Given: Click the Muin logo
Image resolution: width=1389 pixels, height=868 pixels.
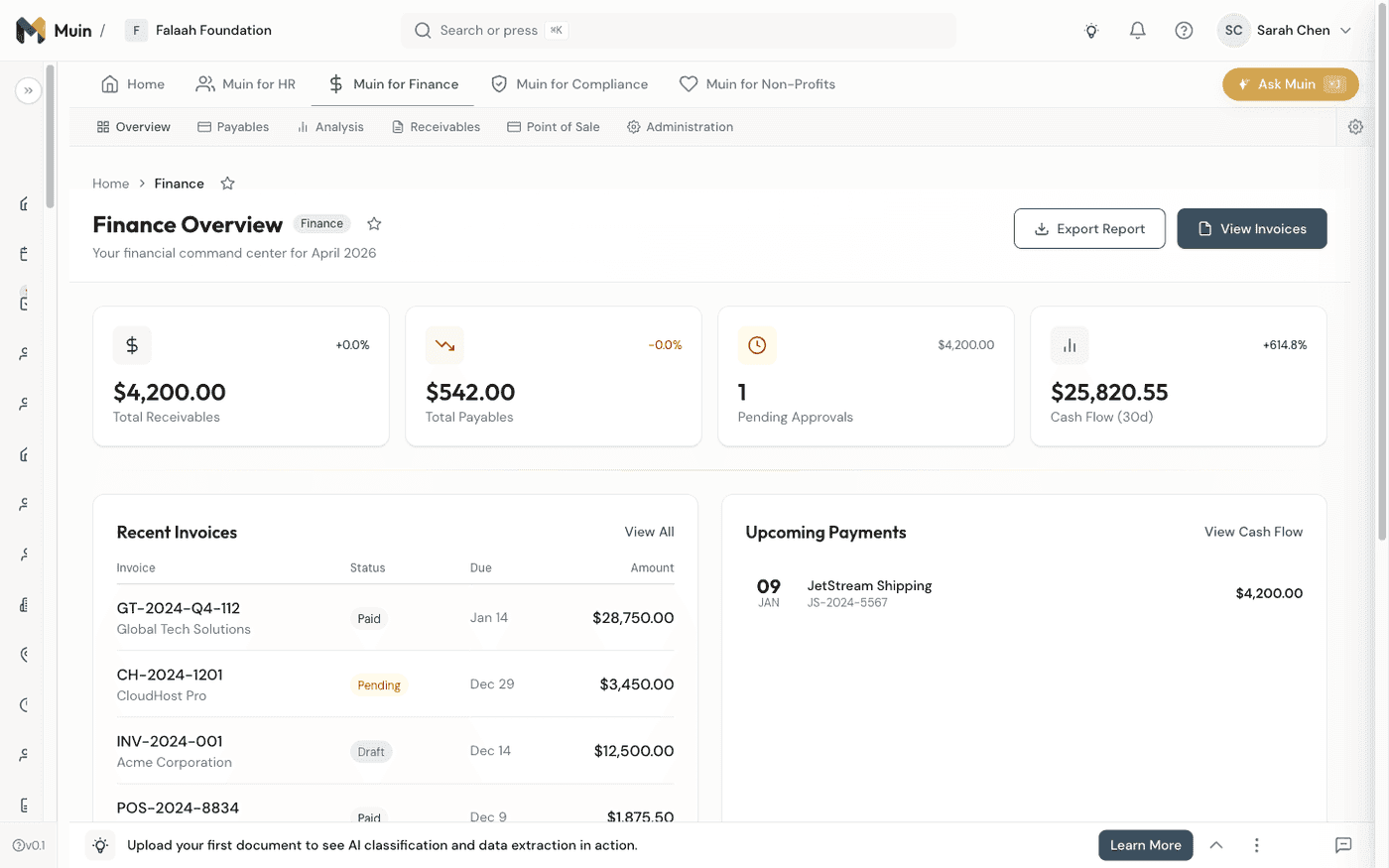Looking at the screenshot, I should tap(28, 30).
